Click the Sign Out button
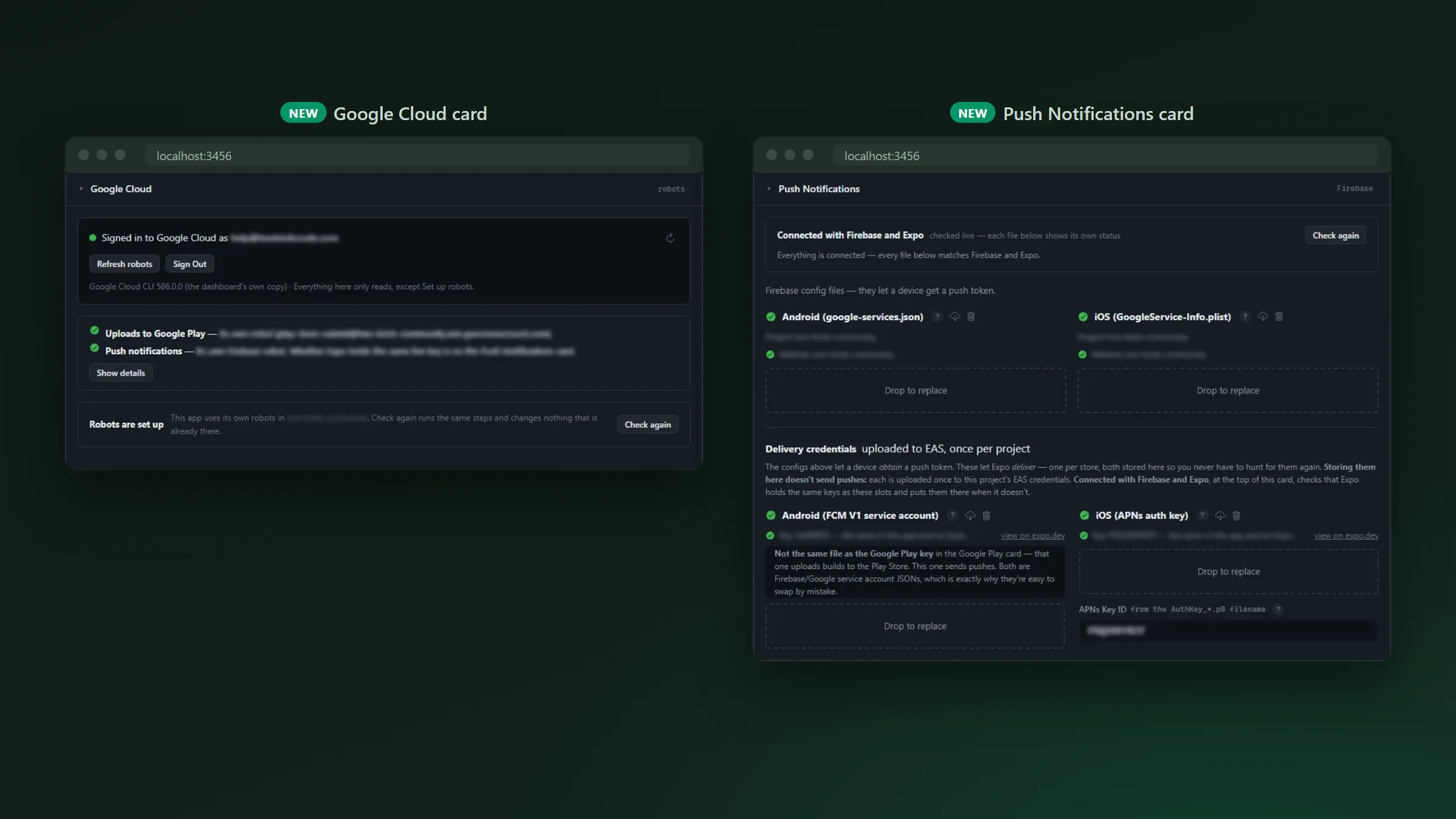The height and width of the screenshot is (819, 1456). tap(190, 264)
